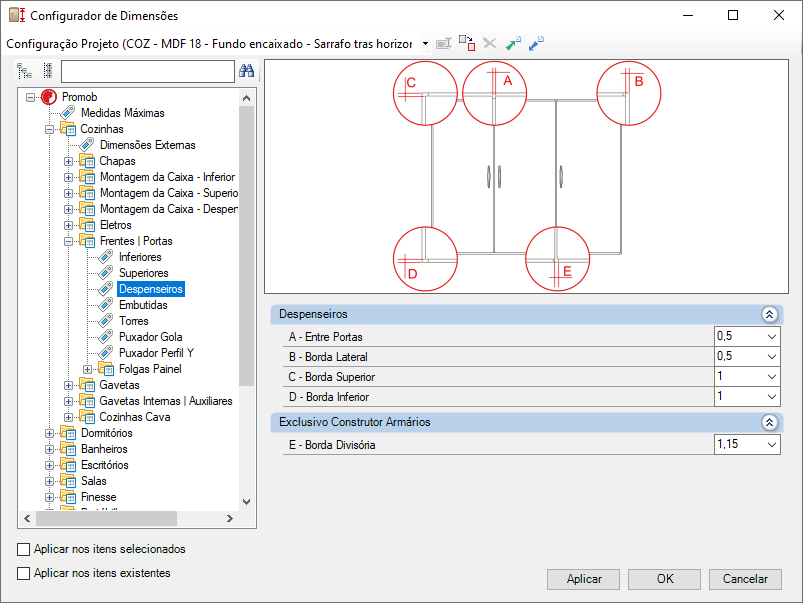Viewport: 803px width, 603px height.
Task: Collapse Exclusivo Construtor Armários section
Action: [769, 422]
